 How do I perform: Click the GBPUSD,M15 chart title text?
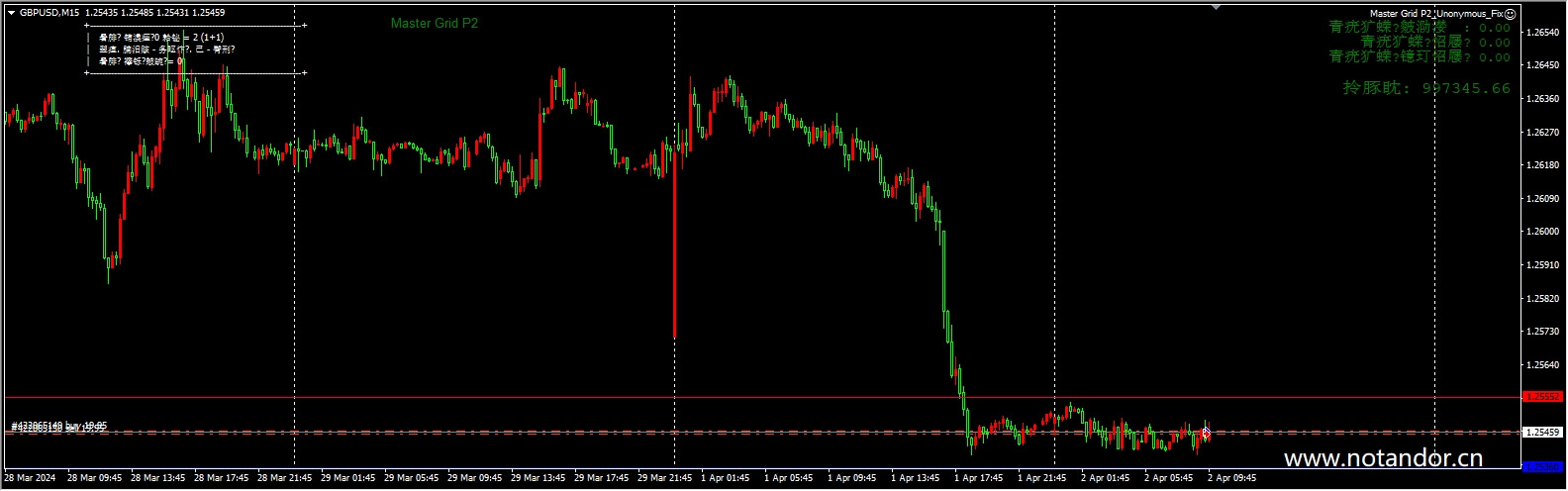click(x=49, y=13)
